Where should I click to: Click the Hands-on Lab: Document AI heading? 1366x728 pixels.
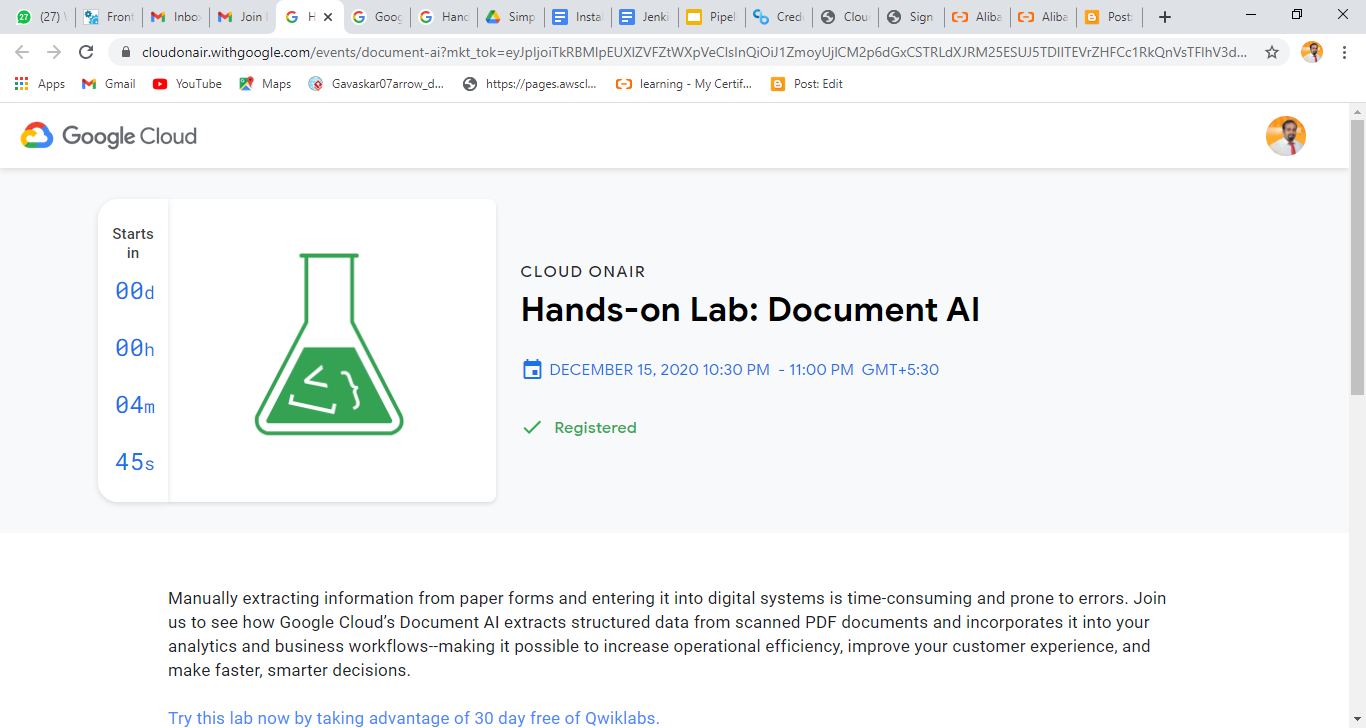pyautogui.click(x=750, y=310)
